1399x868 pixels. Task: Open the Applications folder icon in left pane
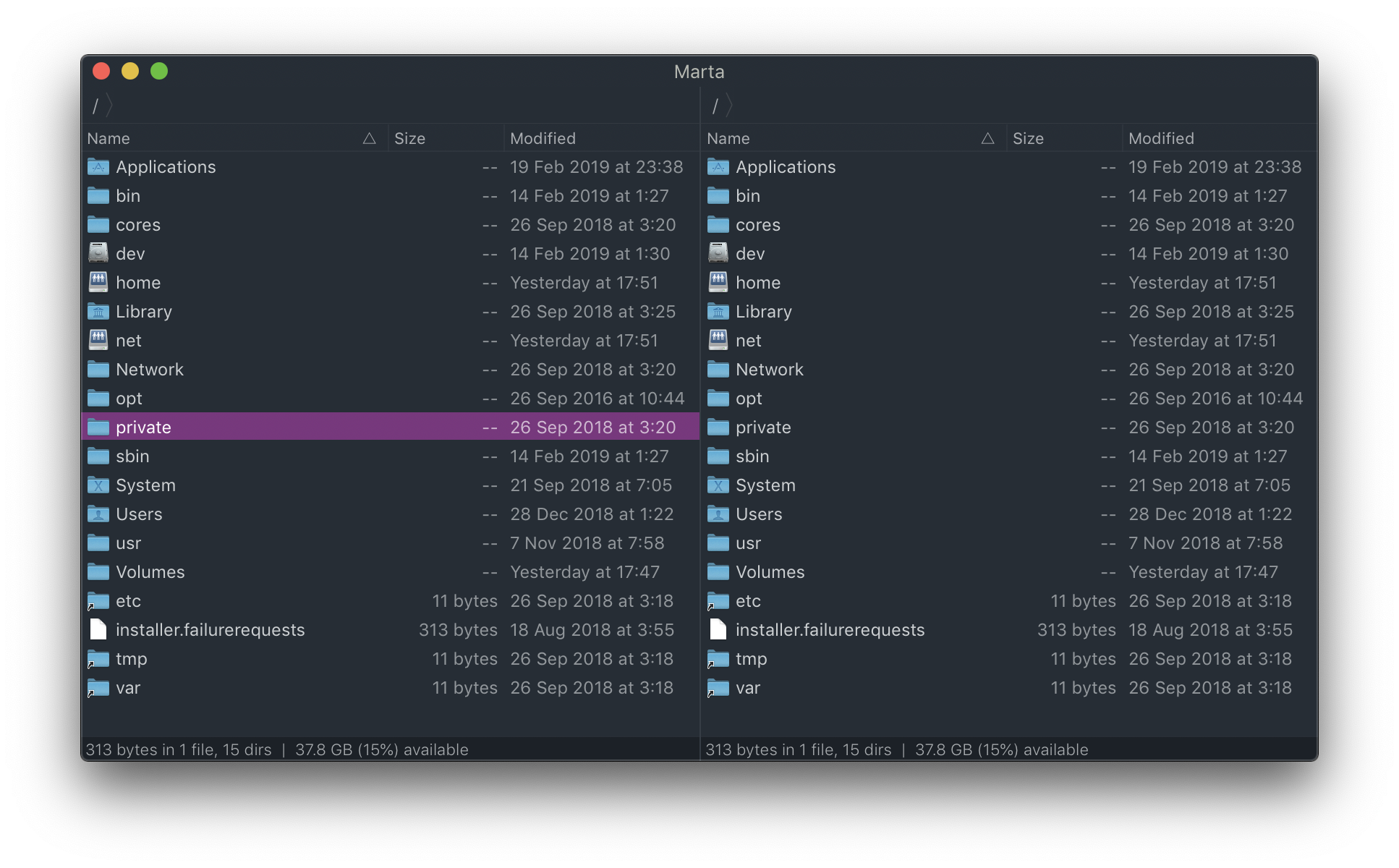click(x=99, y=166)
